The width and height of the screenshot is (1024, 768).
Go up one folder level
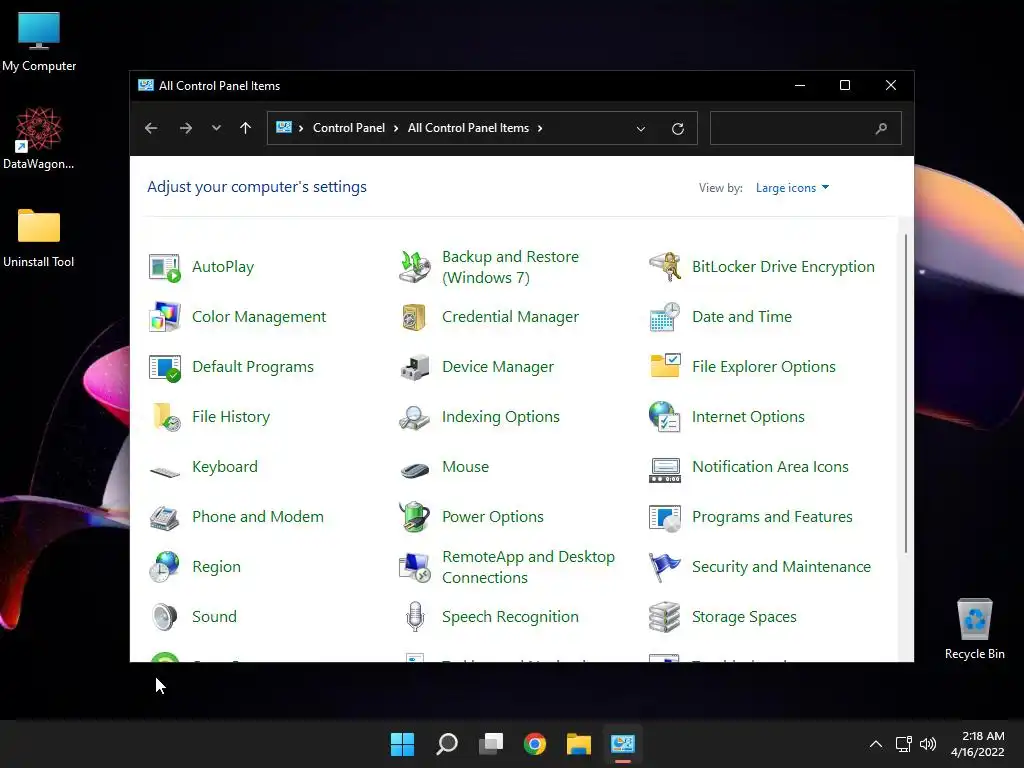[246, 128]
